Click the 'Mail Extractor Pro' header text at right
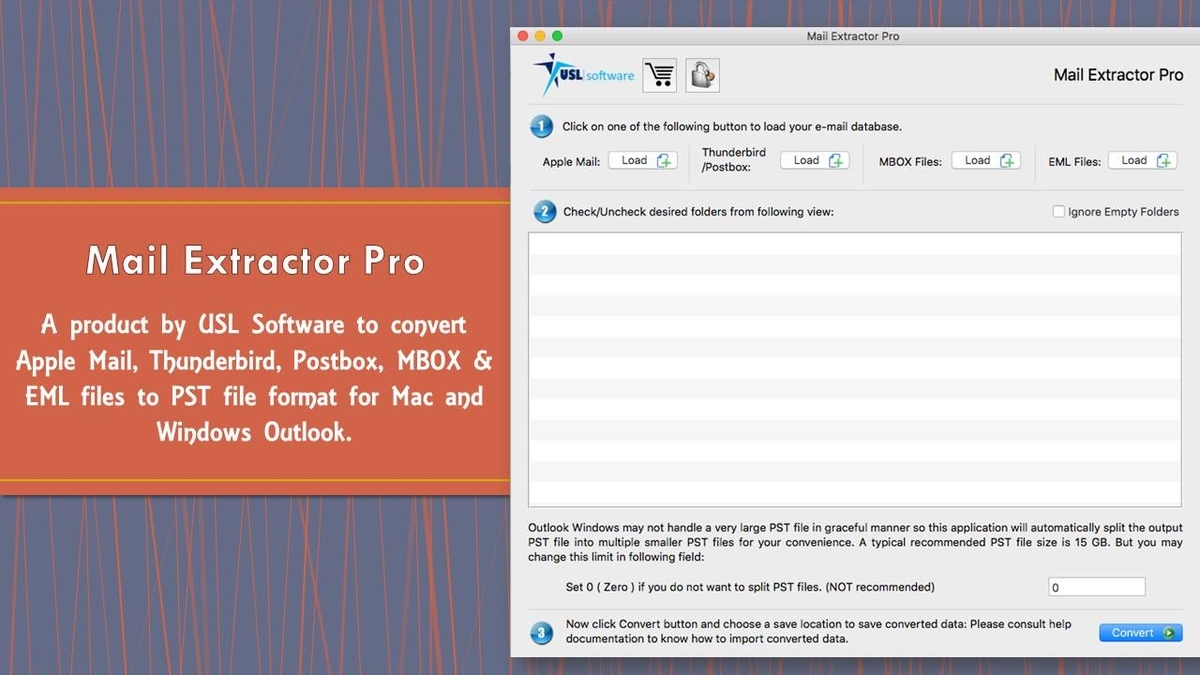 click(1119, 75)
